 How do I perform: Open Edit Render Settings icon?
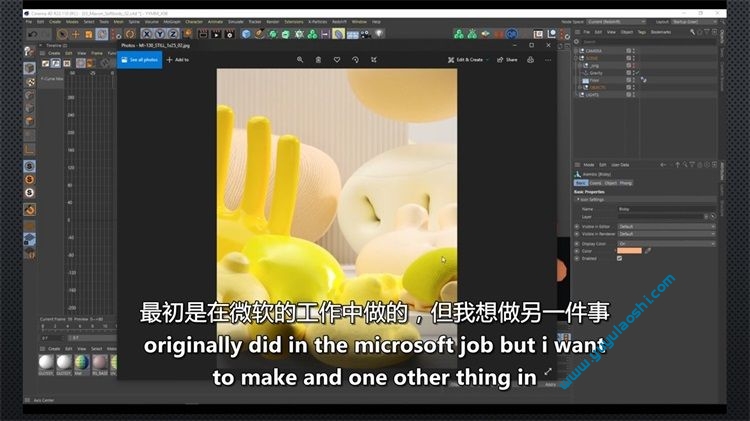(x=230, y=34)
